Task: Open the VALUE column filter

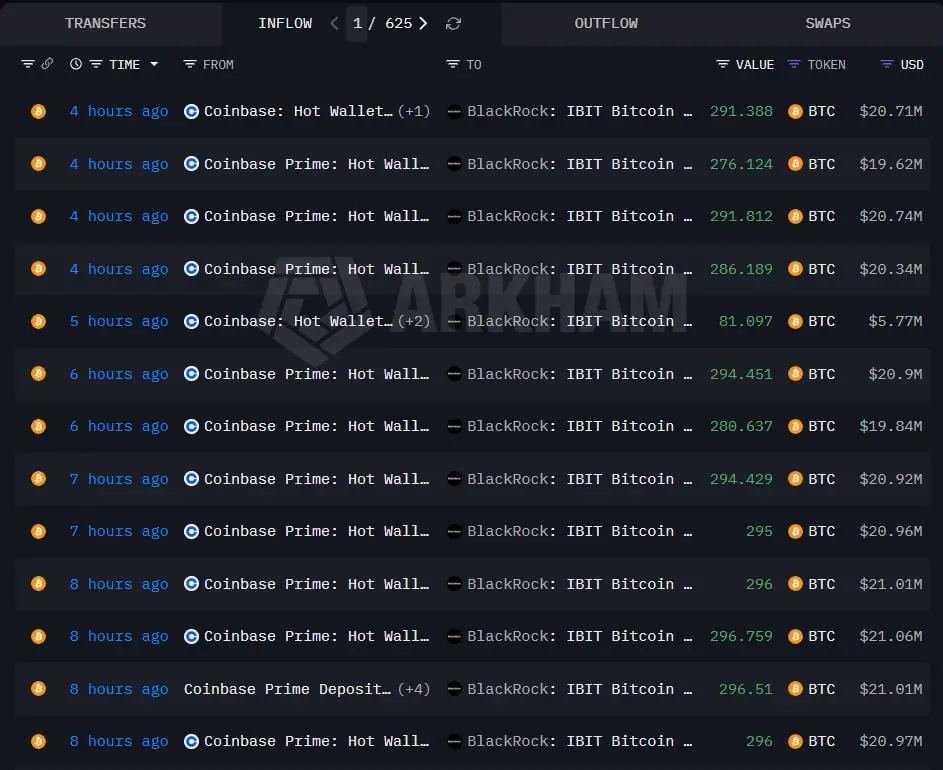Action: point(723,64)
